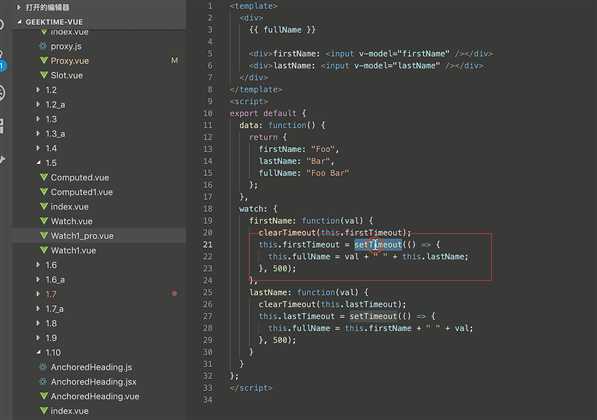Click the file icon next to AnchoredHeading.js
Image resolution: width=597 pixels, height=420 pixels.
click(x=43, y=367)
